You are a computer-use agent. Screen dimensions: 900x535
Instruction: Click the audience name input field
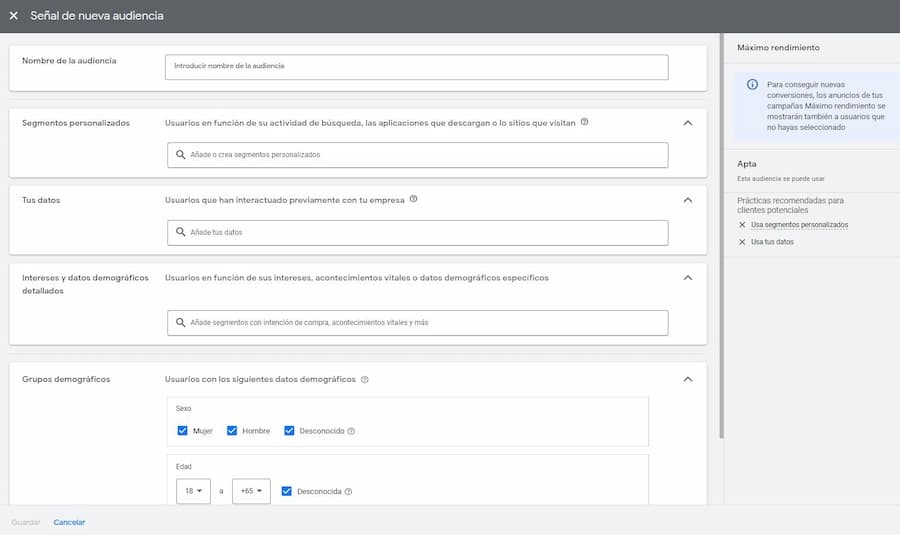[416, 66]
